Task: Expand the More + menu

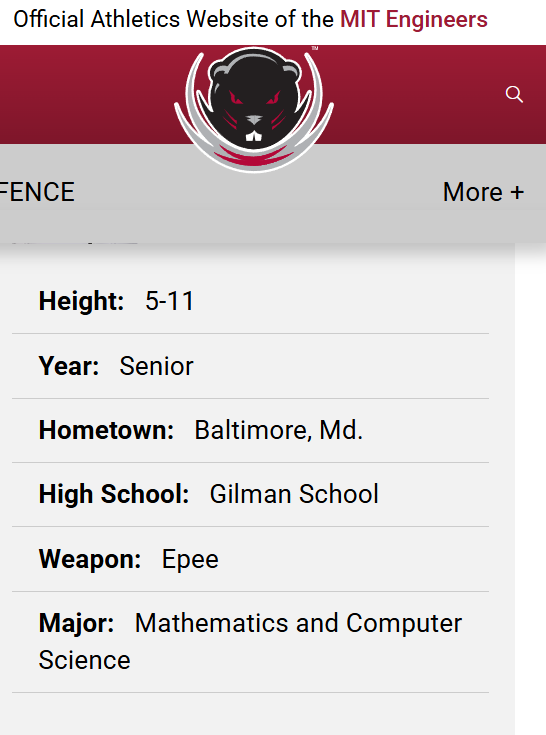Action: 483,192
